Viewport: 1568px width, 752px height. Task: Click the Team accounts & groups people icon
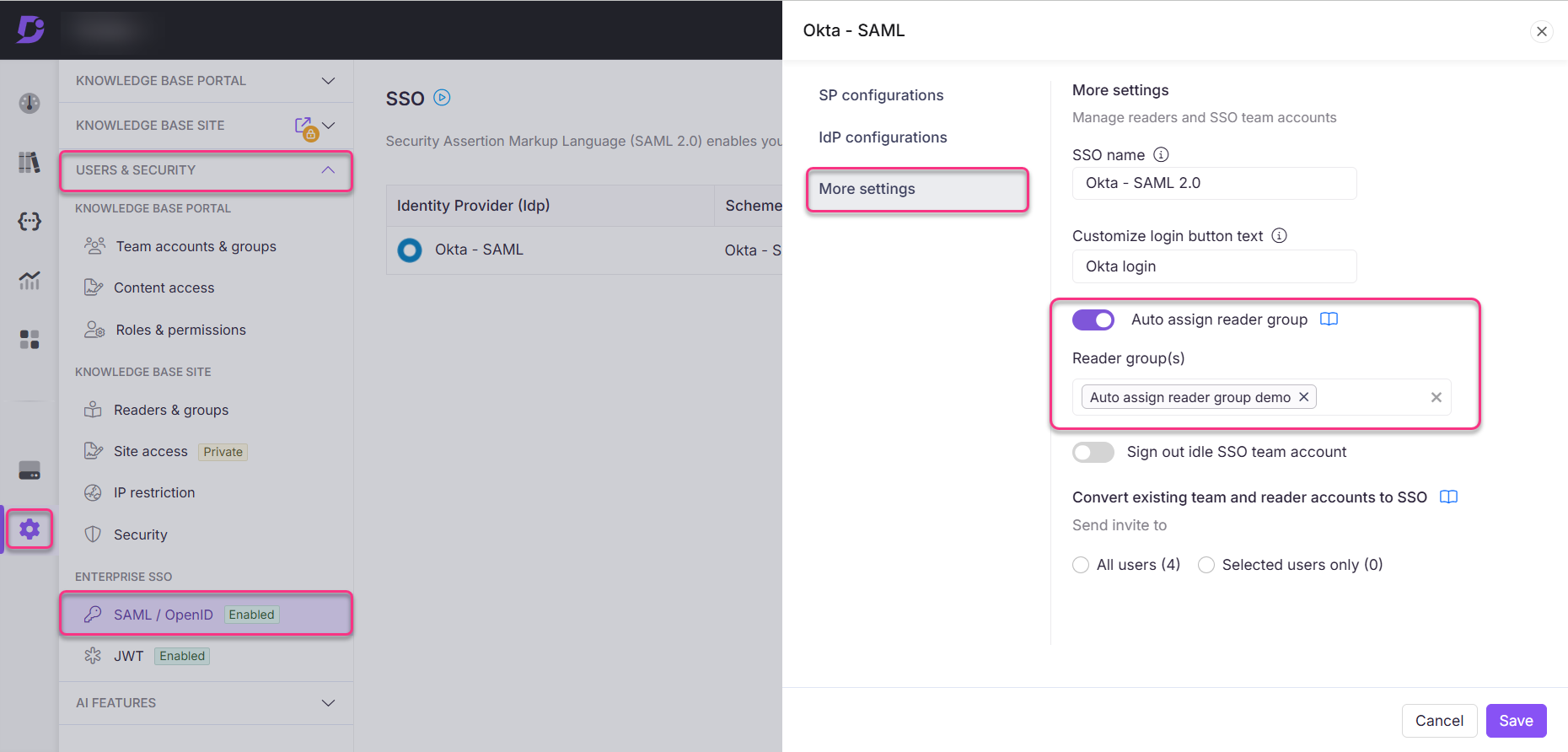94,245
